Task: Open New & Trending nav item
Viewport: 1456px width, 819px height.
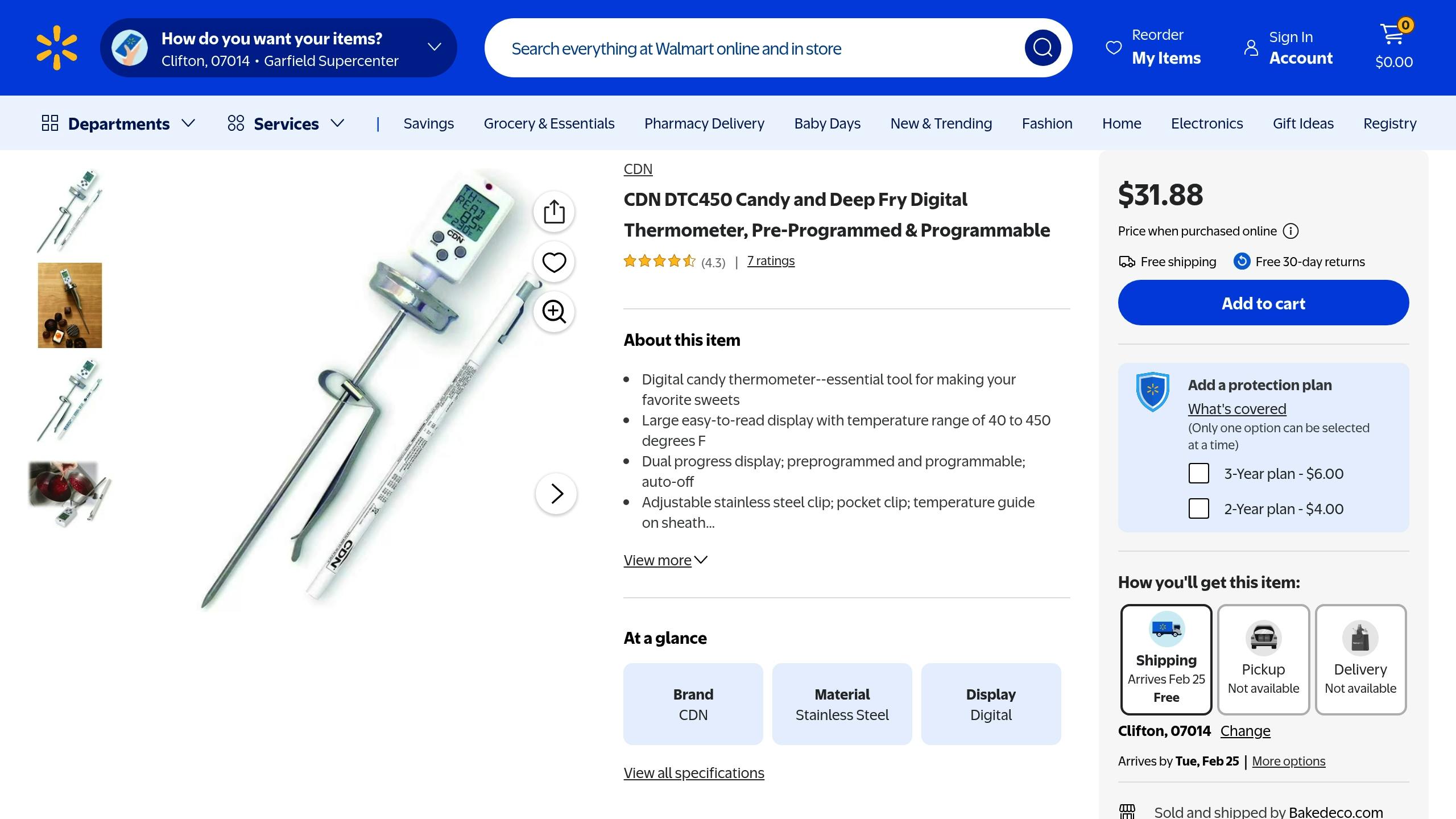Action: [x=941, y=123]
